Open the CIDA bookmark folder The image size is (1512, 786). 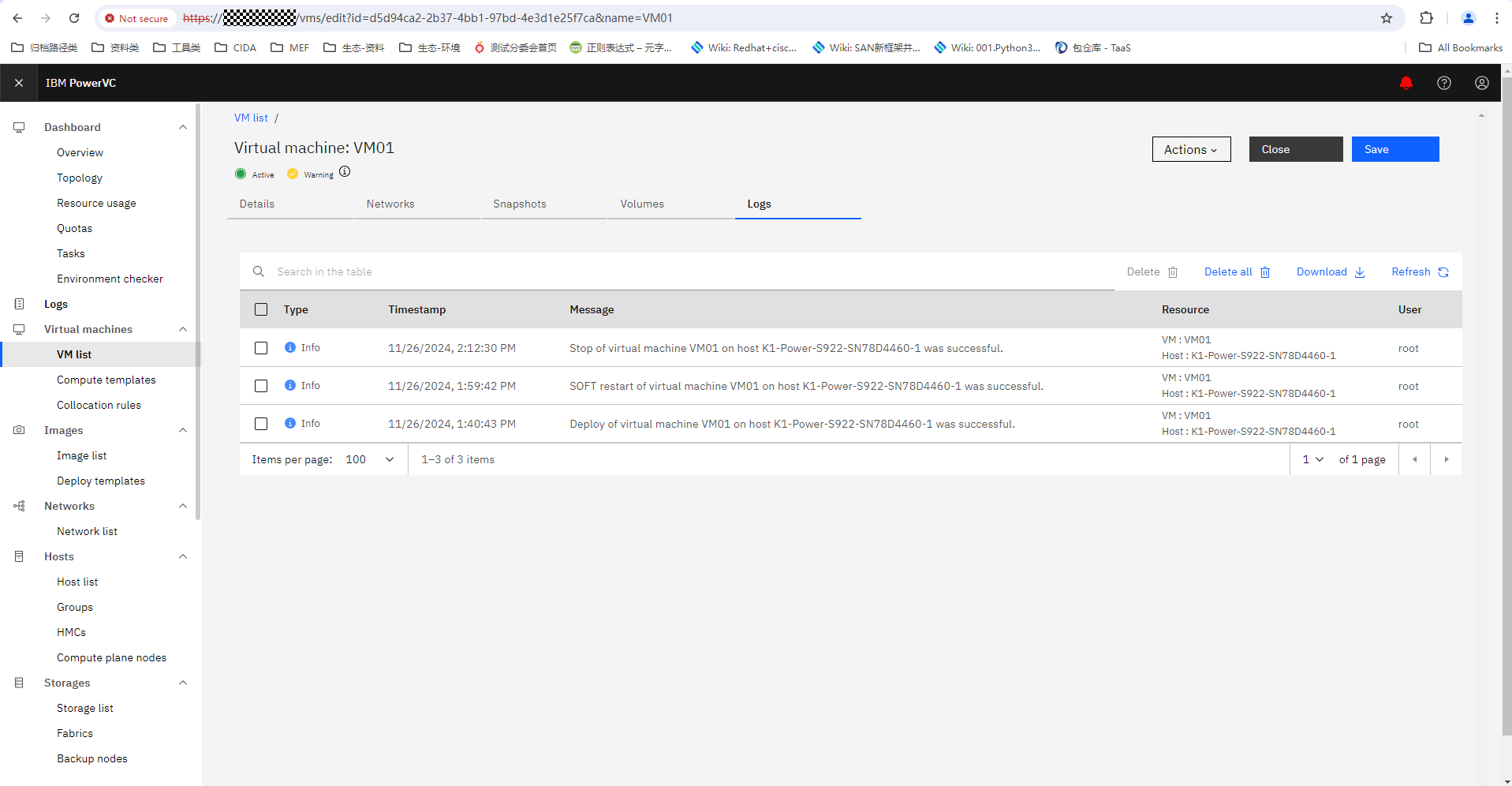pos(236,47)
